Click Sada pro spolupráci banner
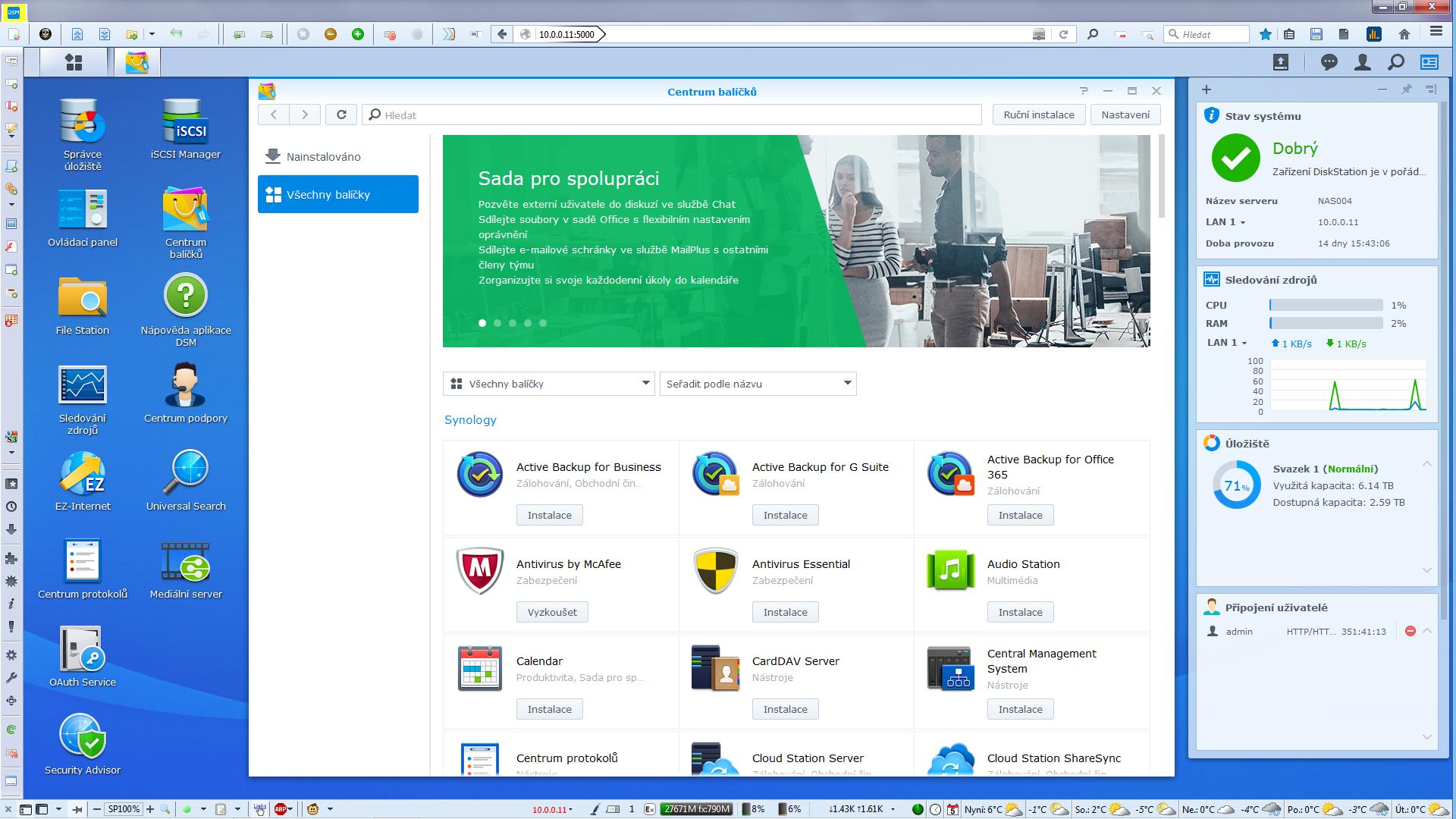The height and width of the screenshot is (819, 1456). pos(796,241)
